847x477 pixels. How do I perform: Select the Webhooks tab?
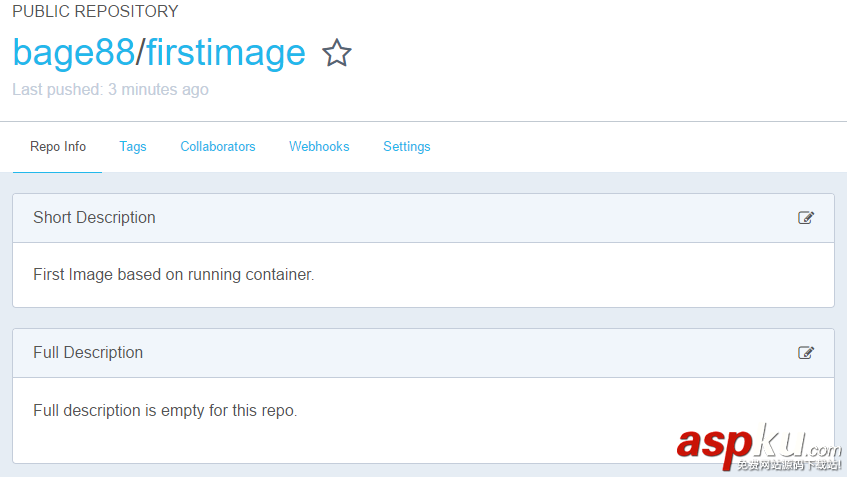[x=319, y=147]
